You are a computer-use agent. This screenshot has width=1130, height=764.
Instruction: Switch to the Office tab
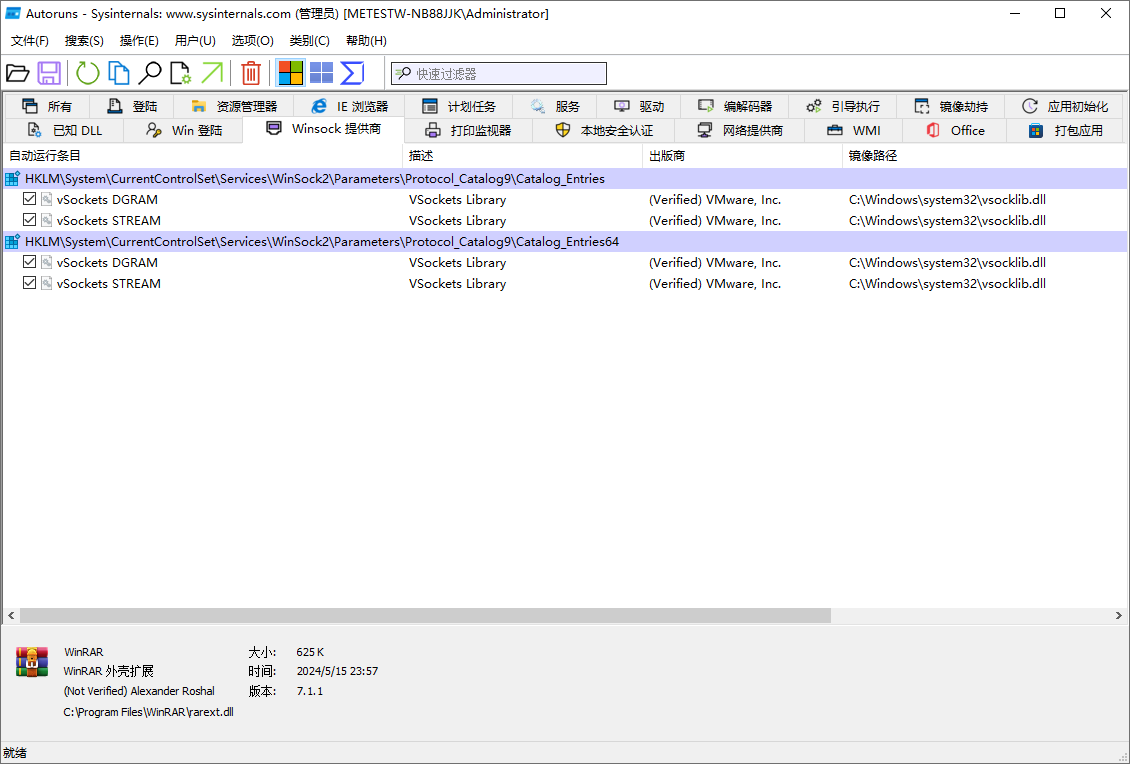955,130
